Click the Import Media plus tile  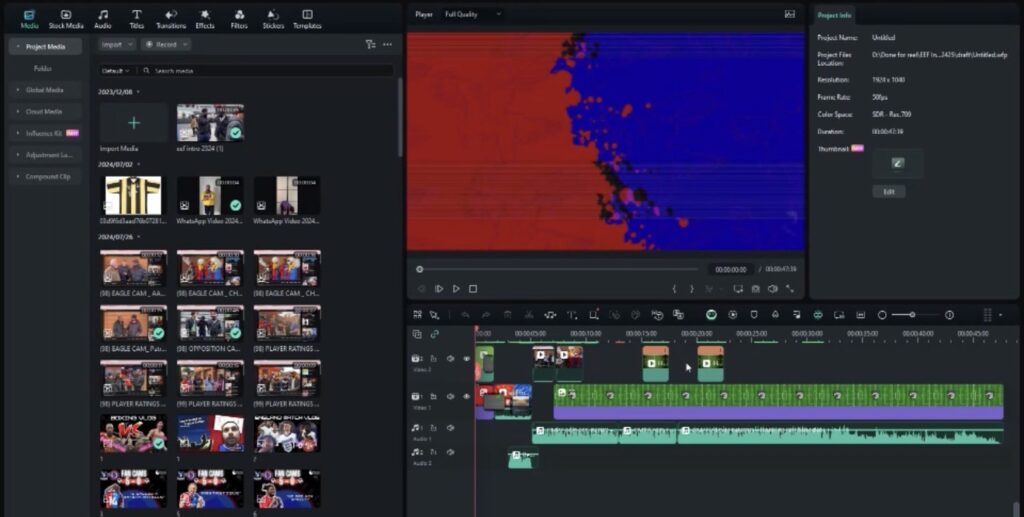click(133, 123)
